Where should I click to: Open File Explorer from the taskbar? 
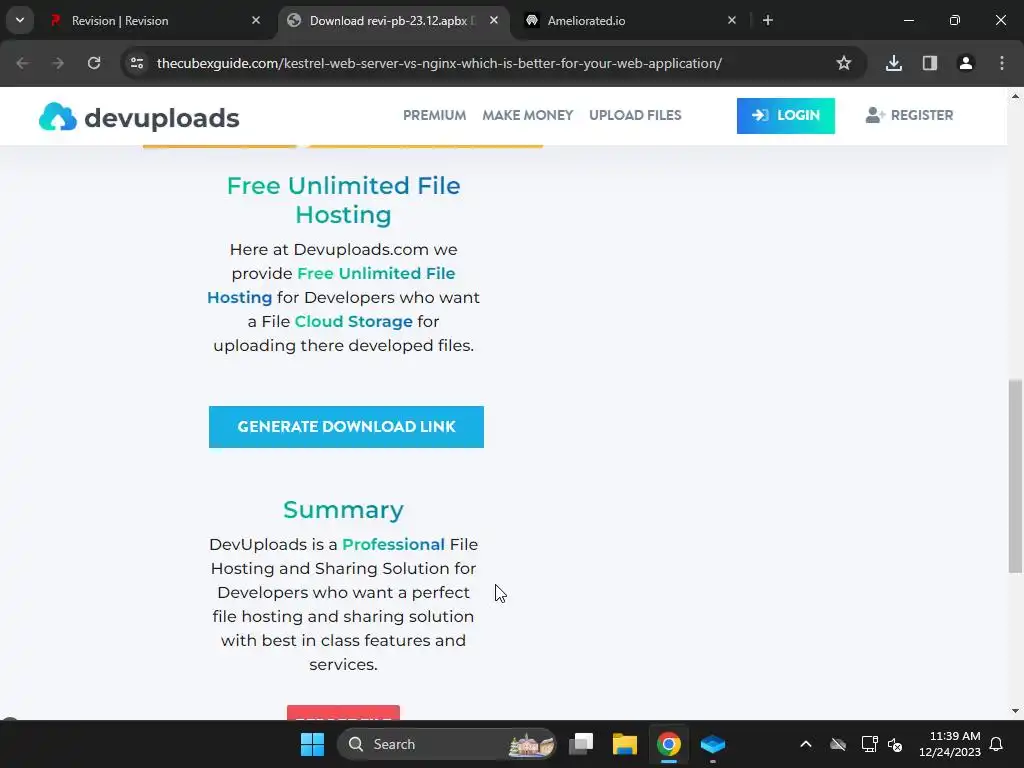click(x=624, y=744)
